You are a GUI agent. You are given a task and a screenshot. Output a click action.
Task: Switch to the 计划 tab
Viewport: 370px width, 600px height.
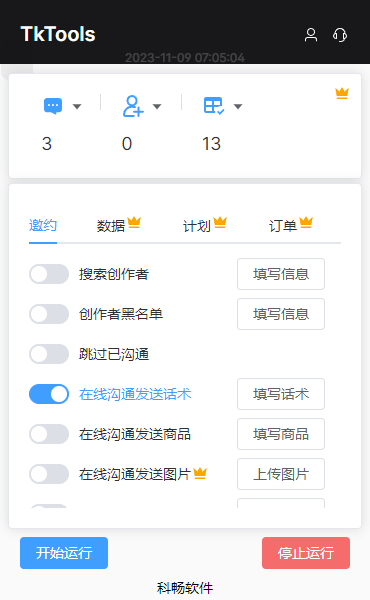pyautogui.click(x=197, y=226)
